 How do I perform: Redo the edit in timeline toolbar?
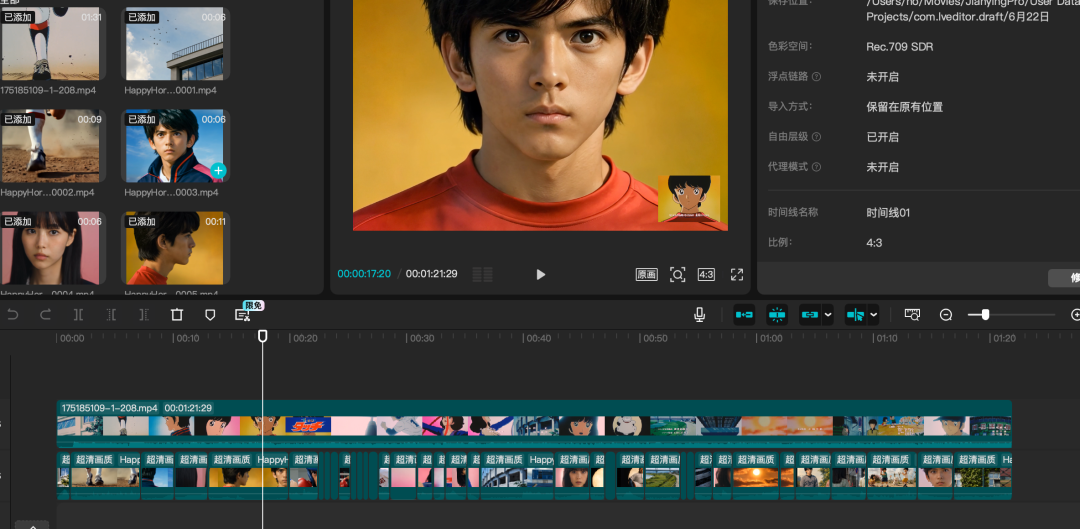(x=45, y=315)
